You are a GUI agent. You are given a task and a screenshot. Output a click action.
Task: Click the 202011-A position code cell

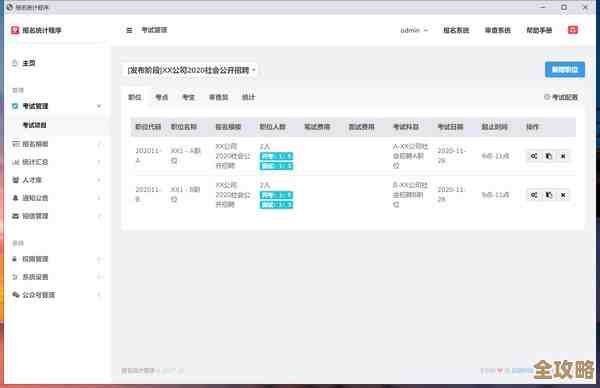tap(148, 156)
